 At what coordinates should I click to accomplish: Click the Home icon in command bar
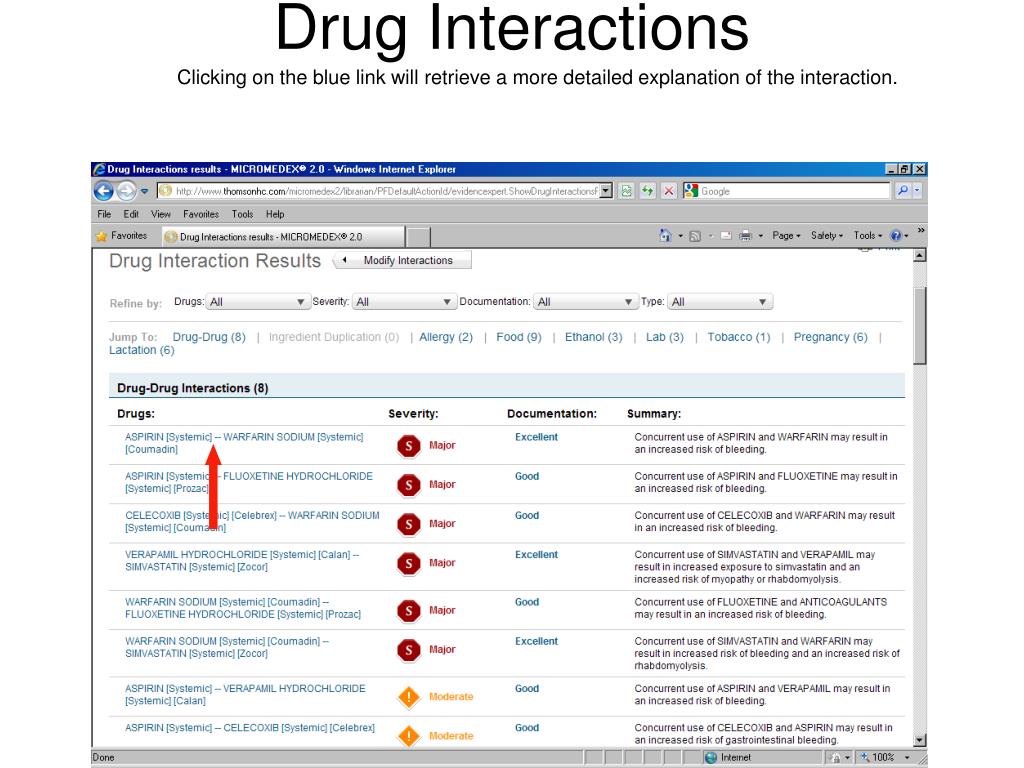pyautogui.click(x=665, y=235)
